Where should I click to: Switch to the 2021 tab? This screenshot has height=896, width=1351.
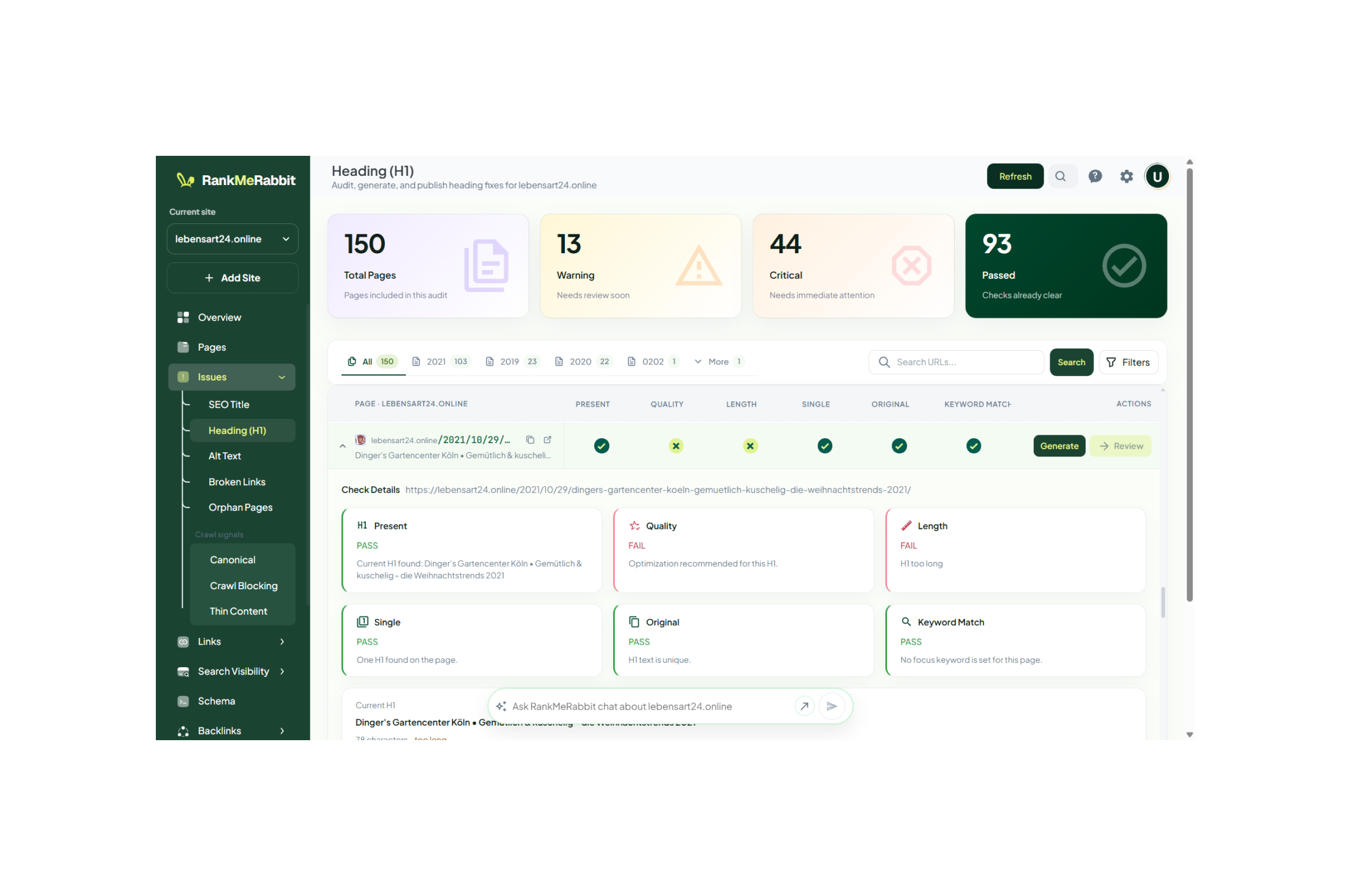tap(440, 362)
